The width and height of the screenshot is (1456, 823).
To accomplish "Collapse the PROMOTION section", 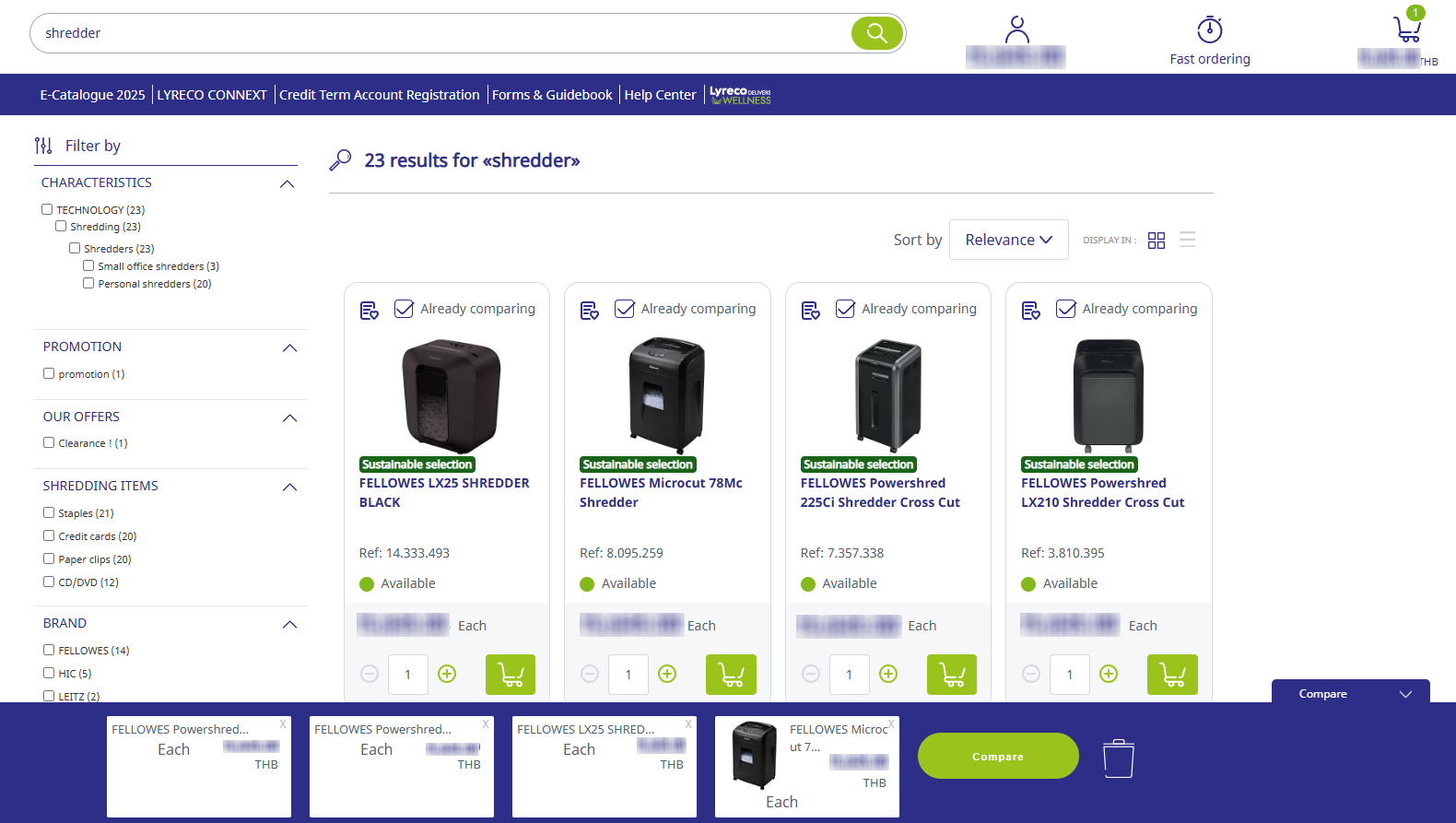I will click(289, 348).
